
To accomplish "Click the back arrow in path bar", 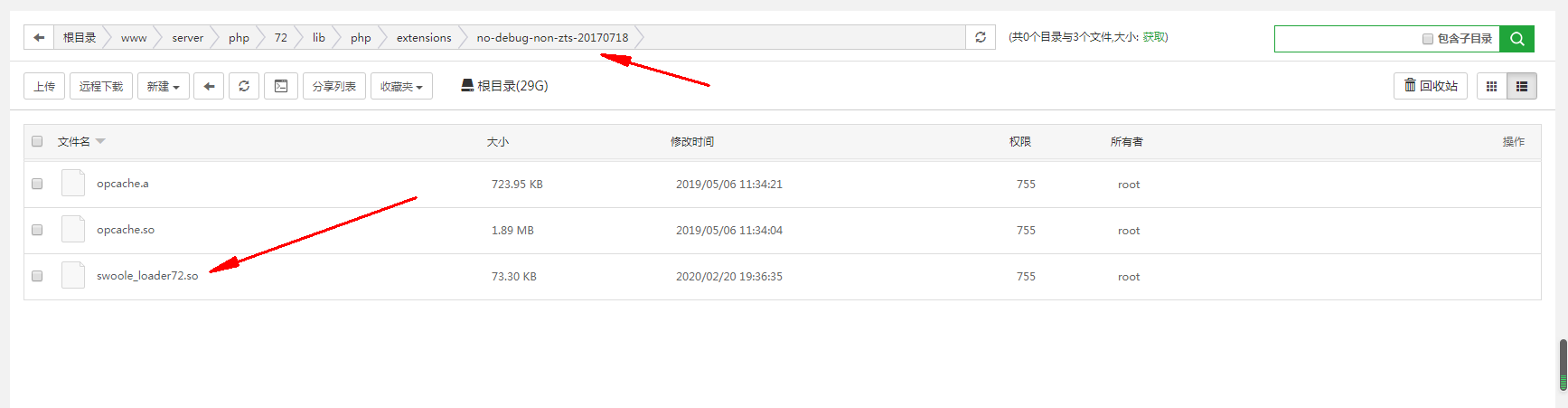I will pos(38,37).
